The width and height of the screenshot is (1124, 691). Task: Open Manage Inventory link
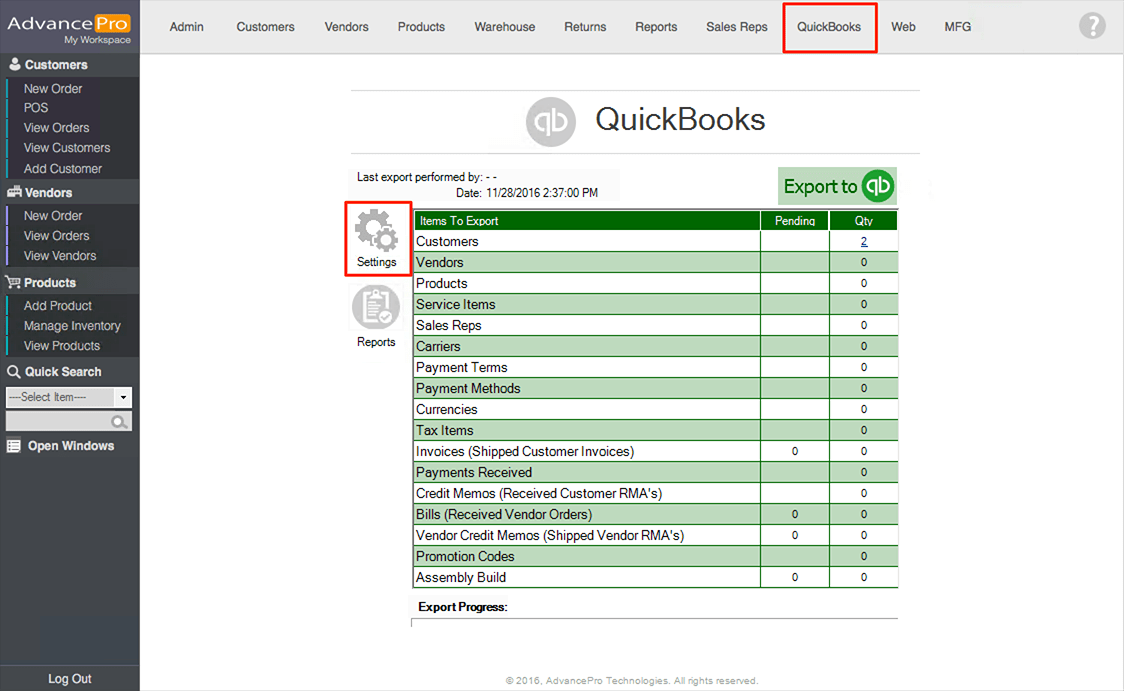[x=72, y=325]
